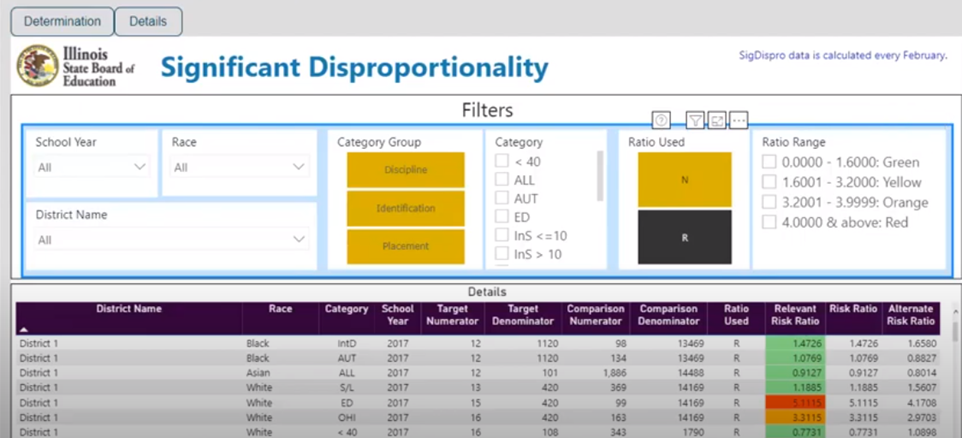The width and height of the screenshot is (962, 438).
Task: Tick the '4.0000 & above: Red' checkbox
Action: [769, 222]
